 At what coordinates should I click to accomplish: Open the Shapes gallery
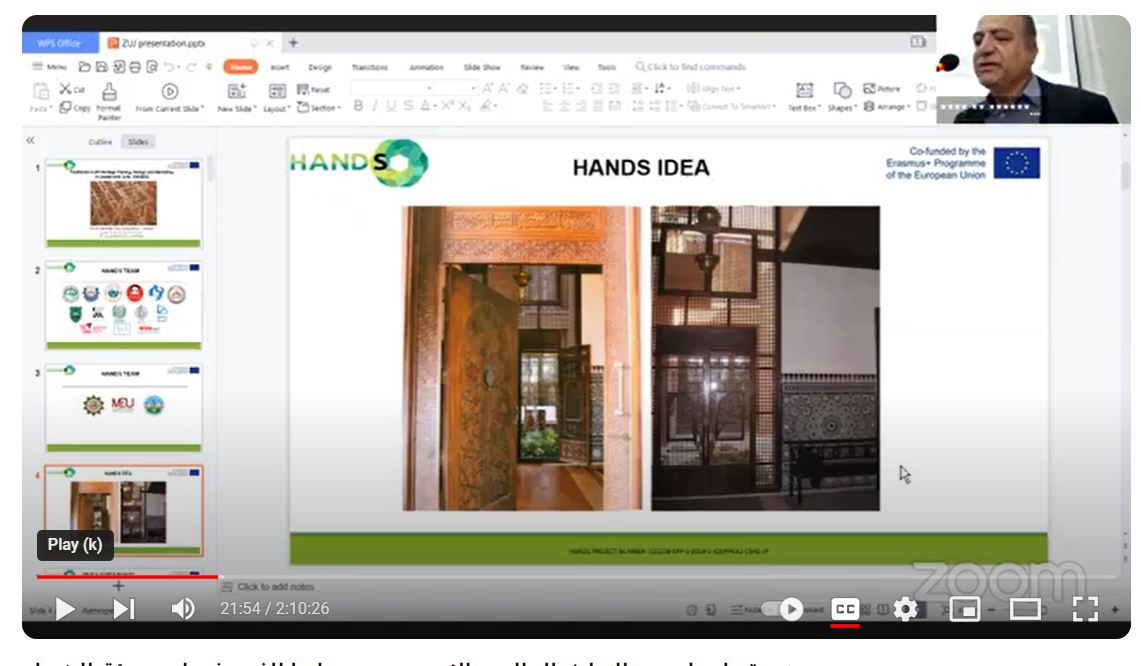click(842, 97)
